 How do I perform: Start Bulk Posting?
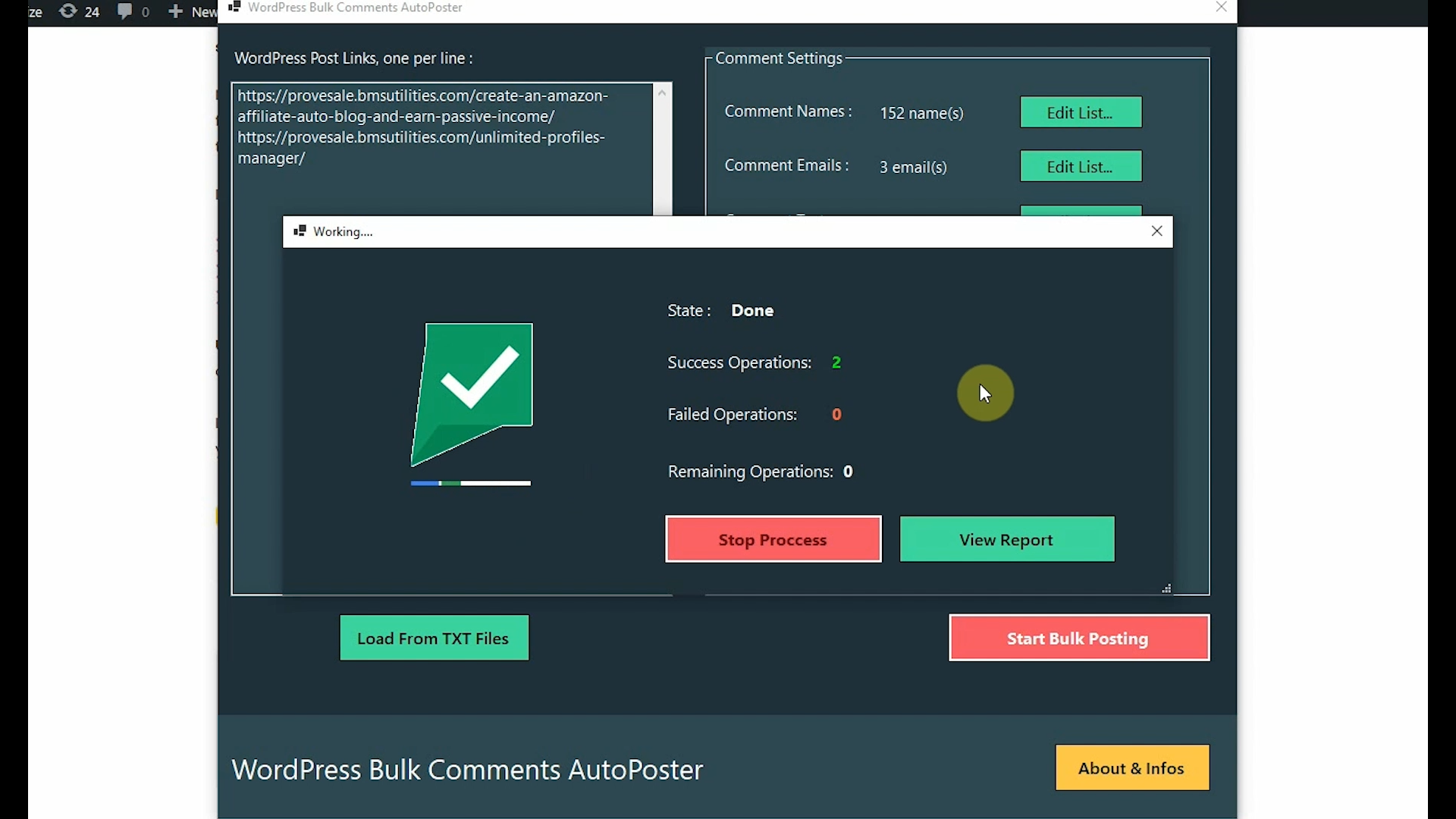click(x=1078, y=638)
